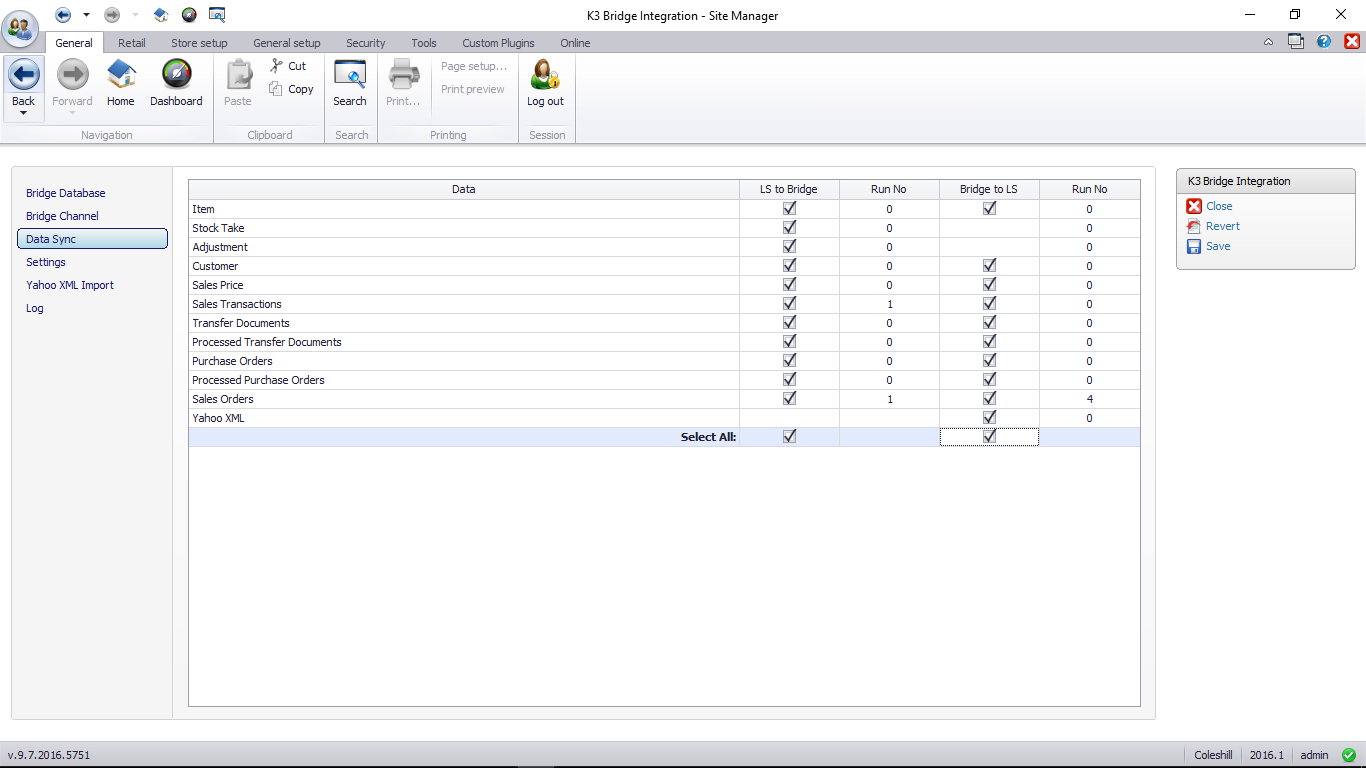The image size is (1366, 768).
Task: Toggle the Select All LS to Bridge checkbox
Action: [x=789, y=437]
